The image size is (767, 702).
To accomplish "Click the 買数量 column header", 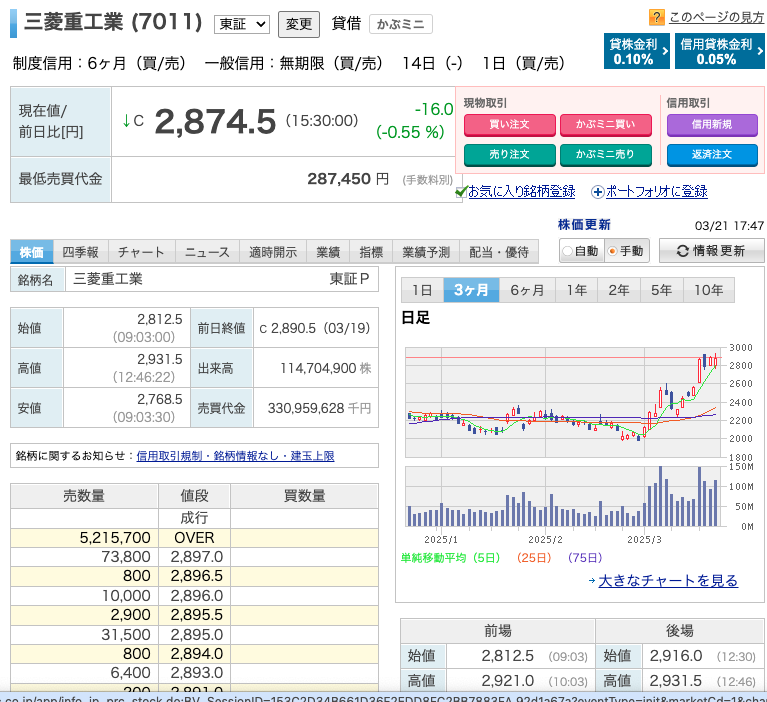I will click(304, 496).
